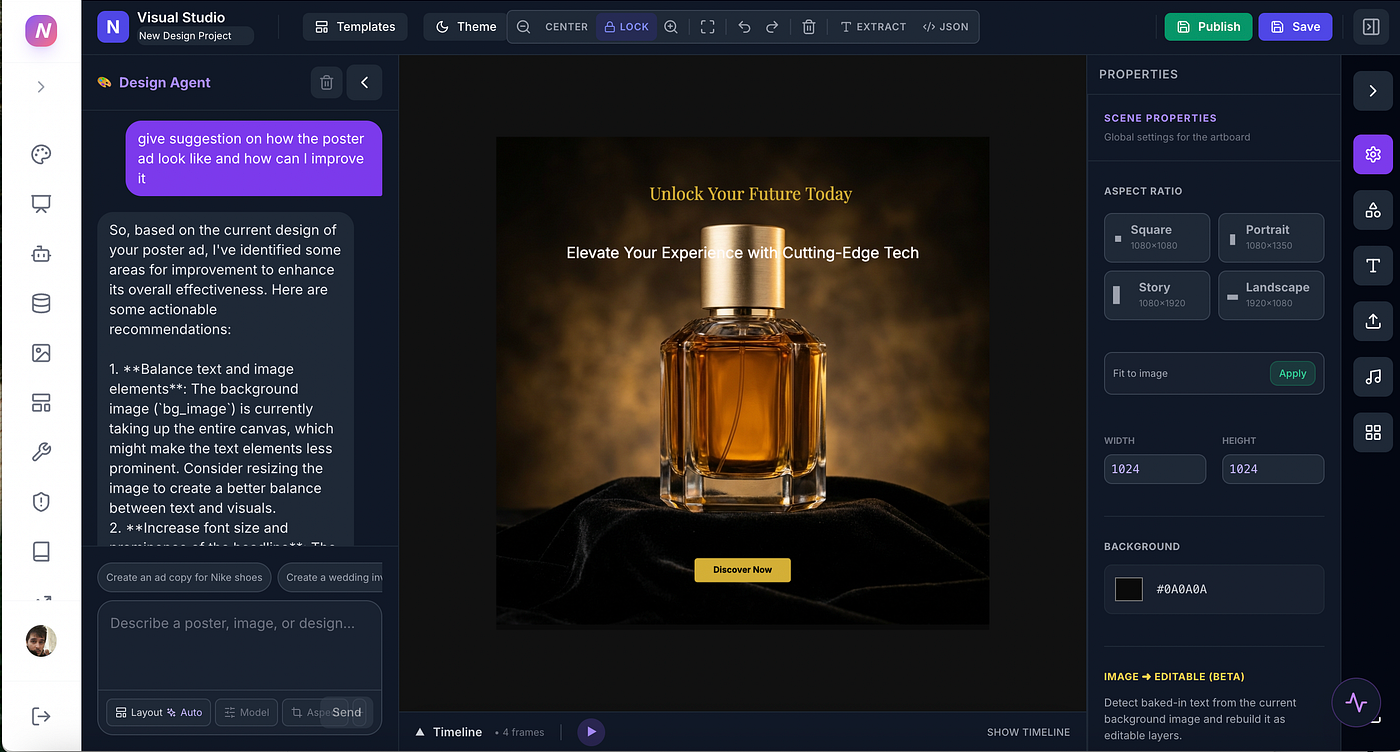The width and height of the screenshot is (1400, 752).
Task: Open the activity pulse floating button
Action: [1356, 702]
